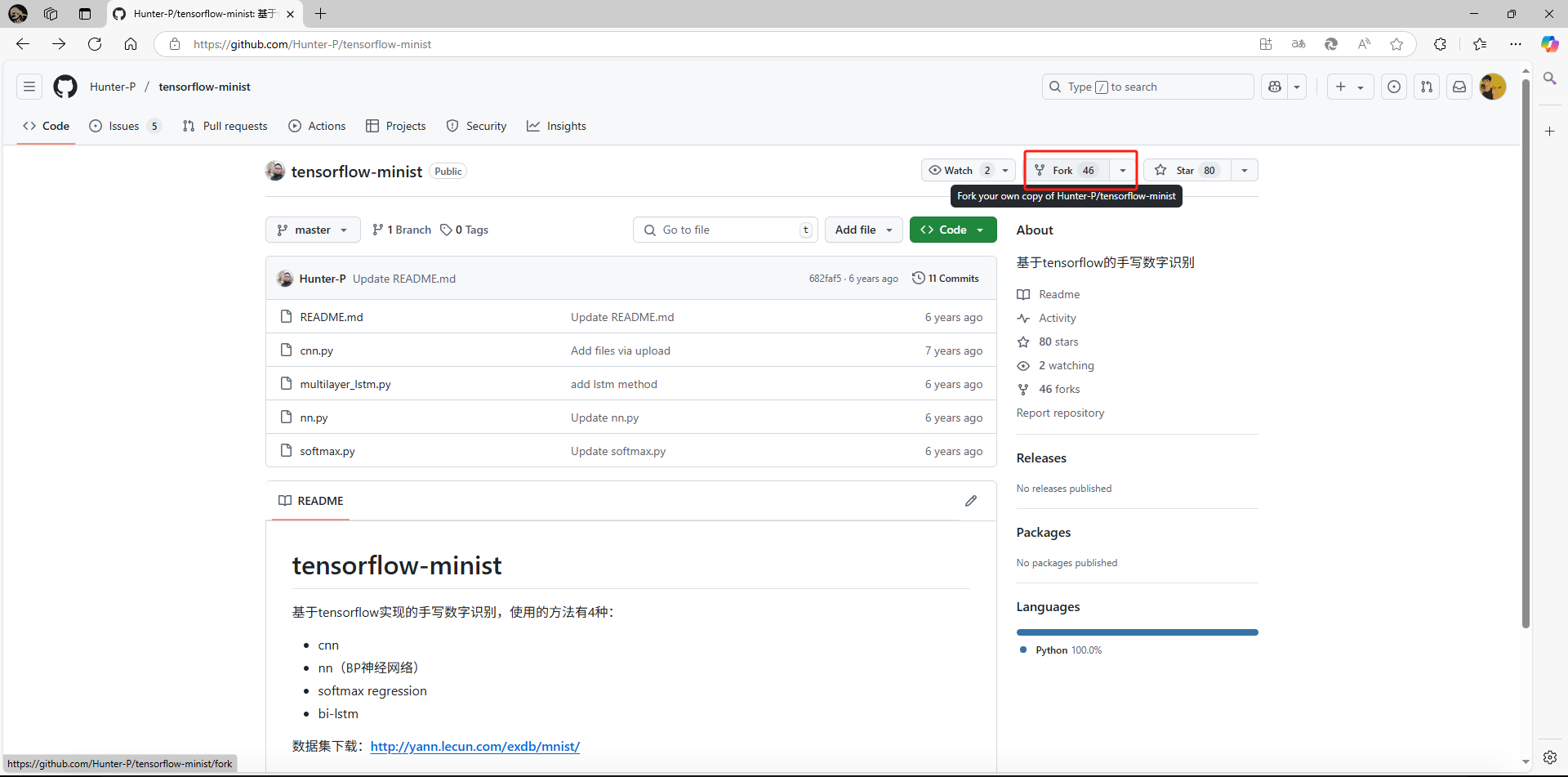Switch to the Security tab
Image resolution: width=1568 pixels, height=777 pixels.
click(477, 126)
